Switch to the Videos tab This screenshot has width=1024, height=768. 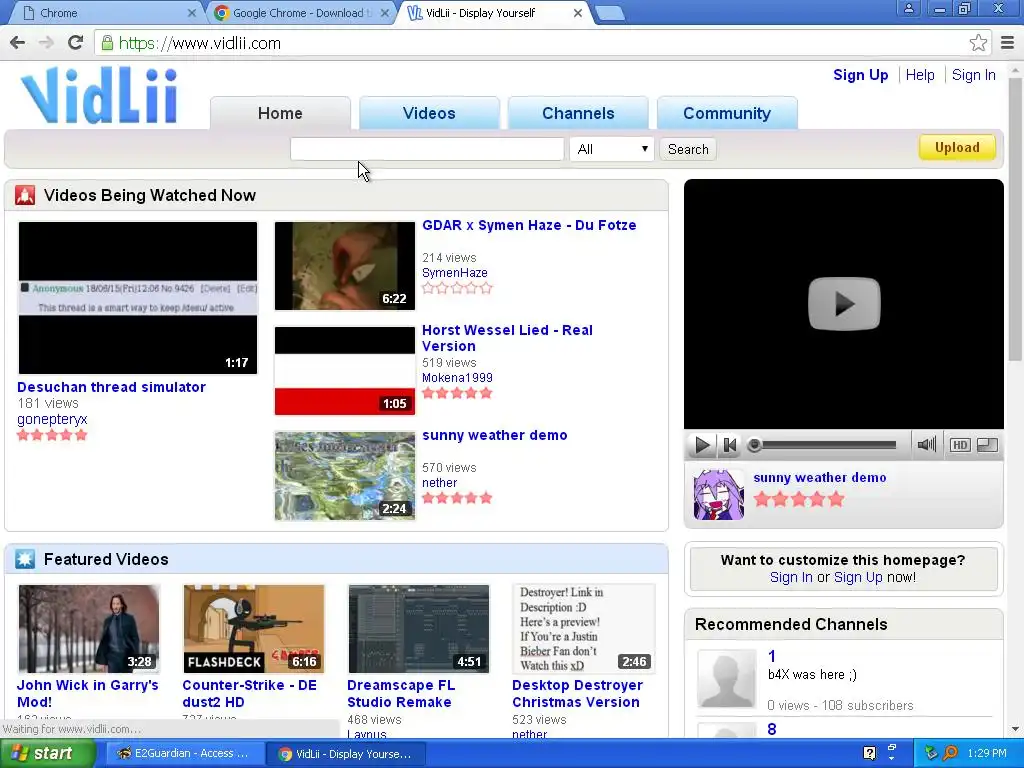pos(429,113)
